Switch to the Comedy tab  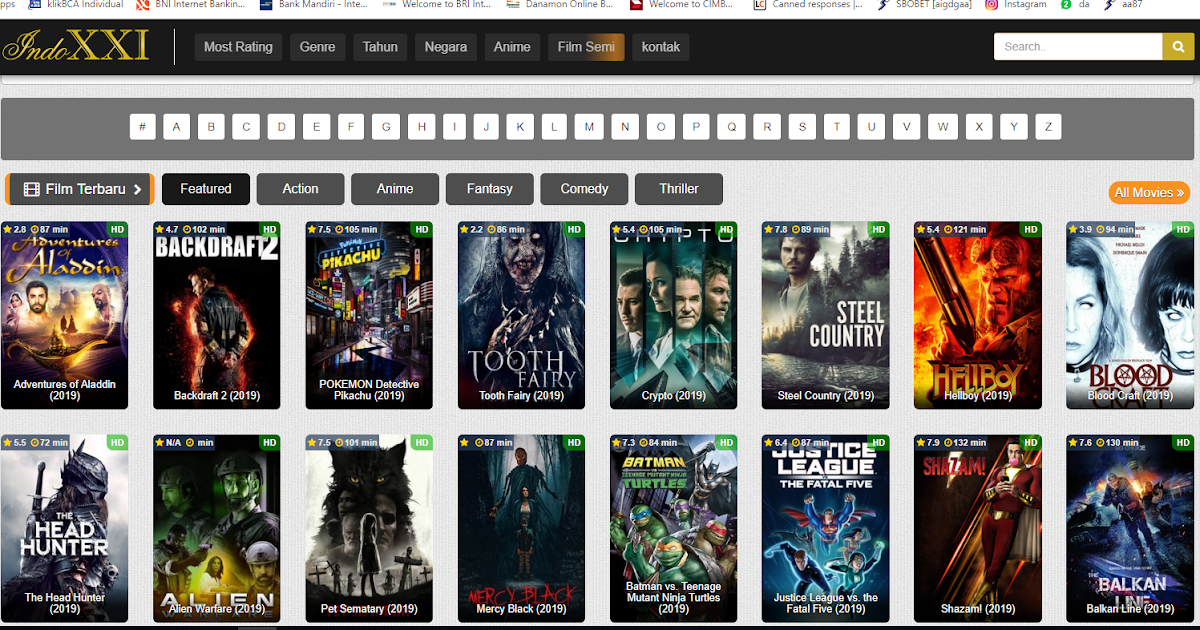[584, 188]
